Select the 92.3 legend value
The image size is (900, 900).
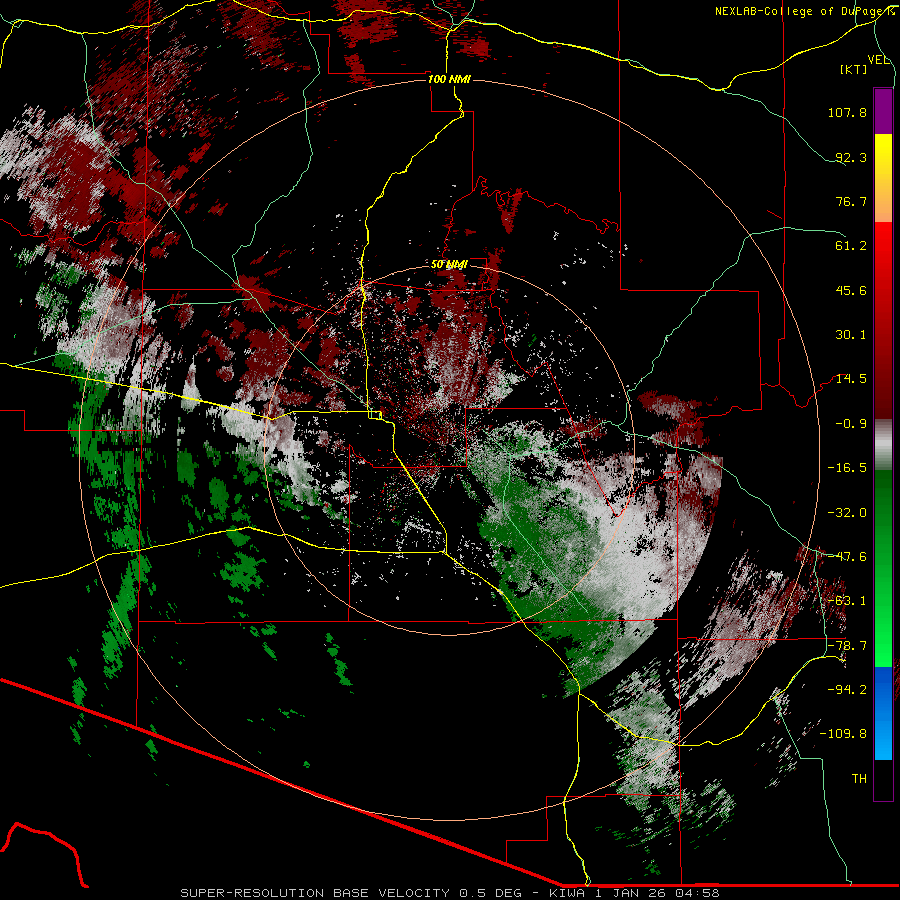851,157
